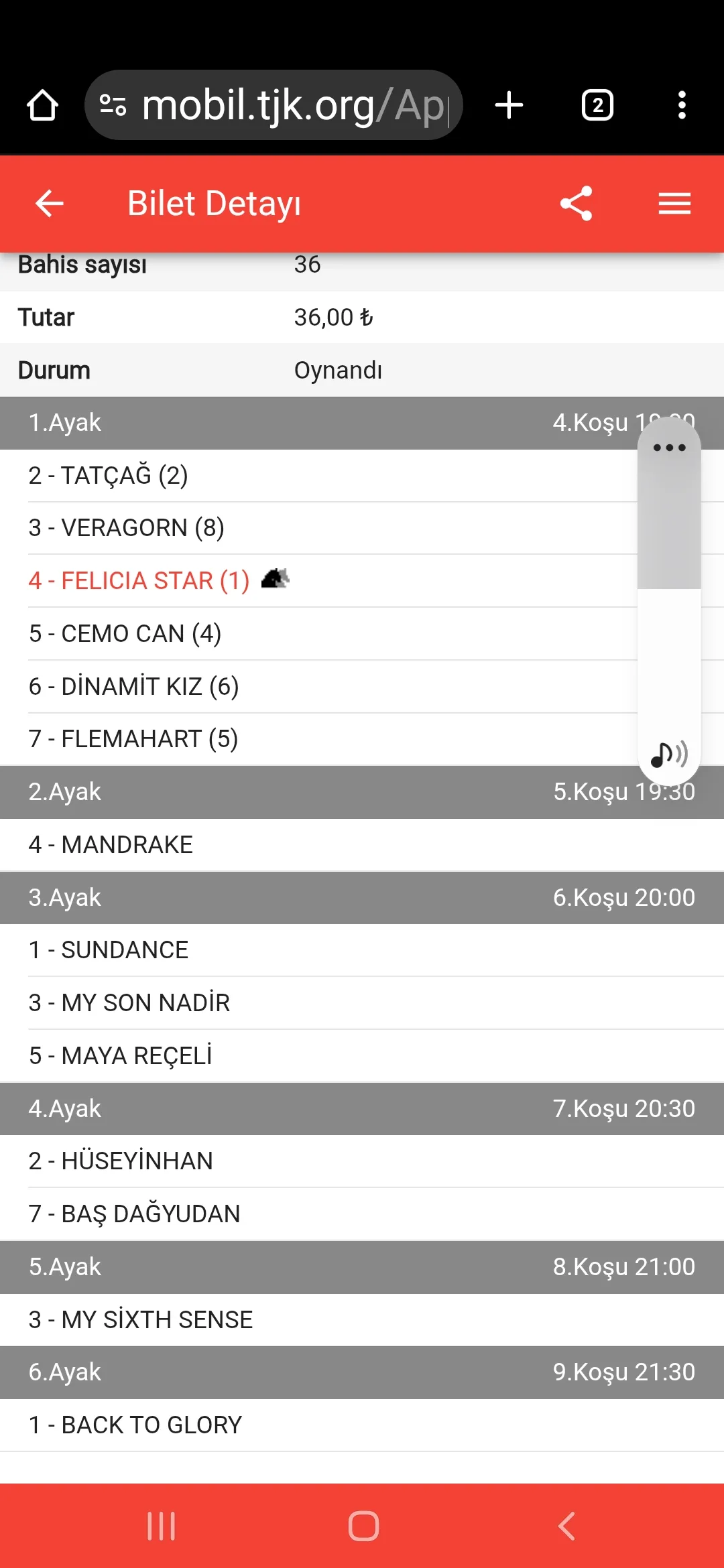Screen dimensions: 724x1568
Task: Tap the media sound icon on volume panel
Action: 669,755
